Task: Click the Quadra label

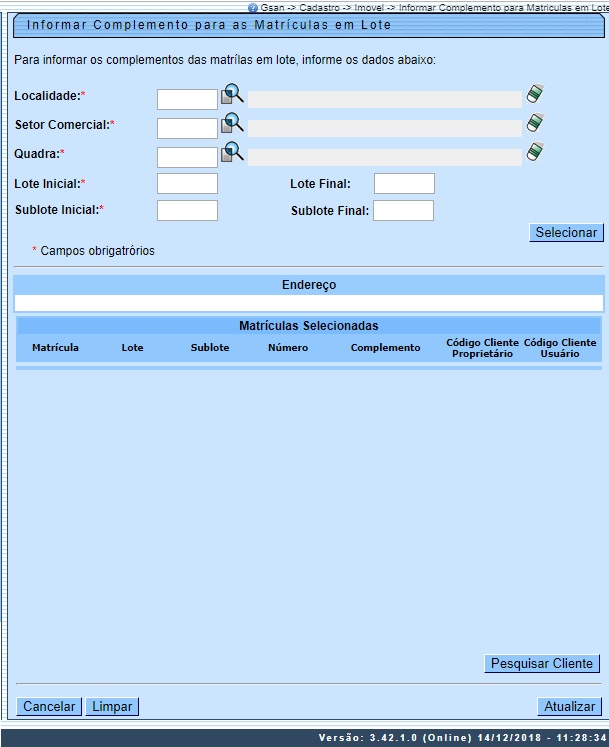Action: pos(39,154)
